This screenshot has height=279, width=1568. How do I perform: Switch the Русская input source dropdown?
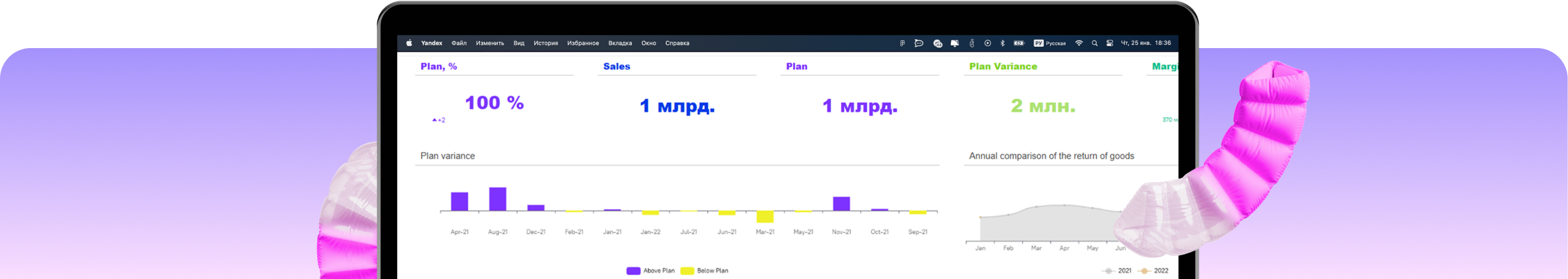click(x=1050, y=43)
